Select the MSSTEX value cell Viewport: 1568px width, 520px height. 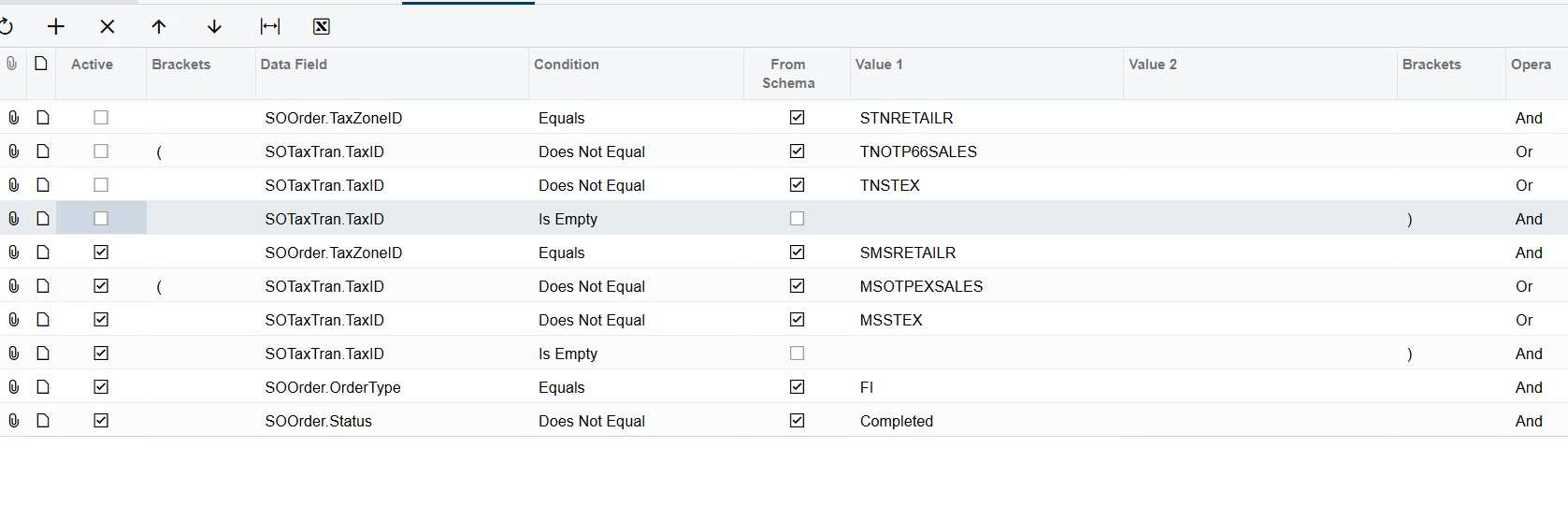[986, 320]
